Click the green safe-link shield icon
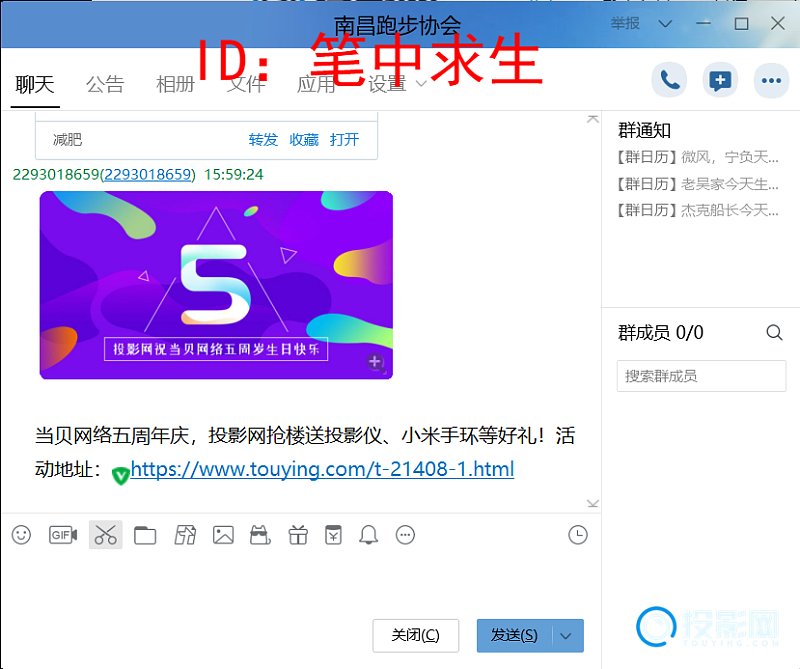800x669 pixels. click(x=120, y=476)
